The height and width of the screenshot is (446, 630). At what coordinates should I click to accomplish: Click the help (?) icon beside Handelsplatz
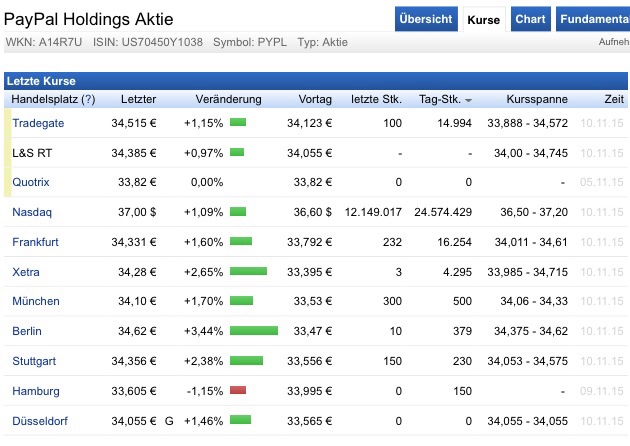[x=89, y=100]
